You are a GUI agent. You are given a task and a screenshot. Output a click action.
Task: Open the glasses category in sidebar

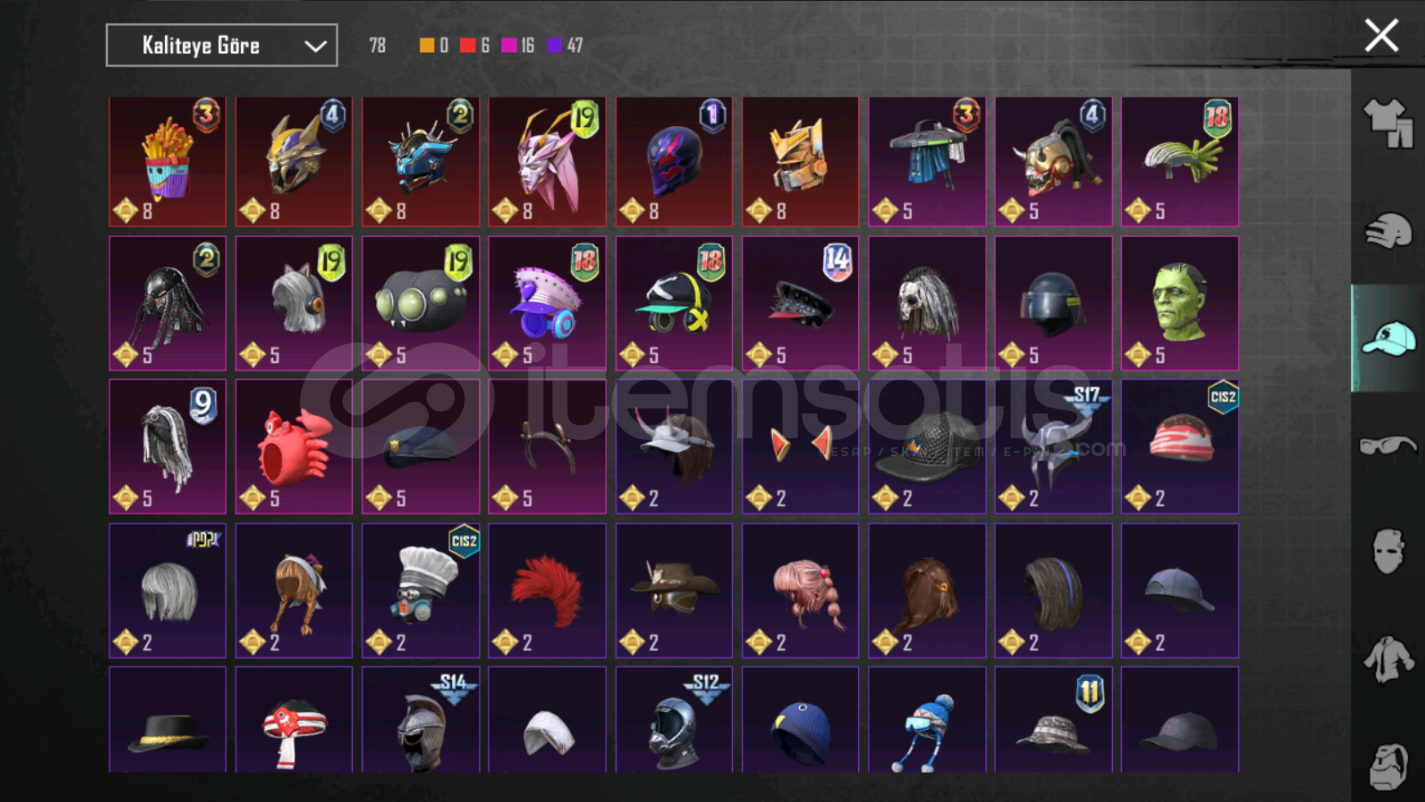pos(1389,445)
